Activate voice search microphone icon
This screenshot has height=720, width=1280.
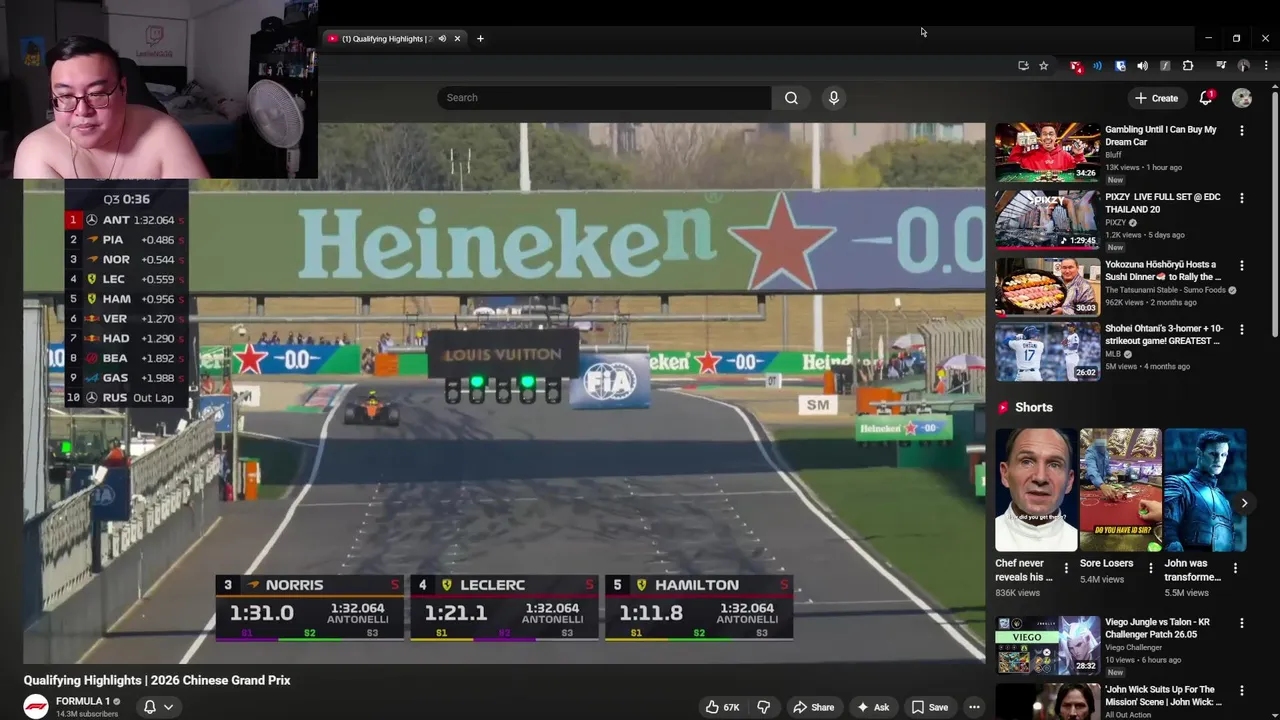click(833, 98)
